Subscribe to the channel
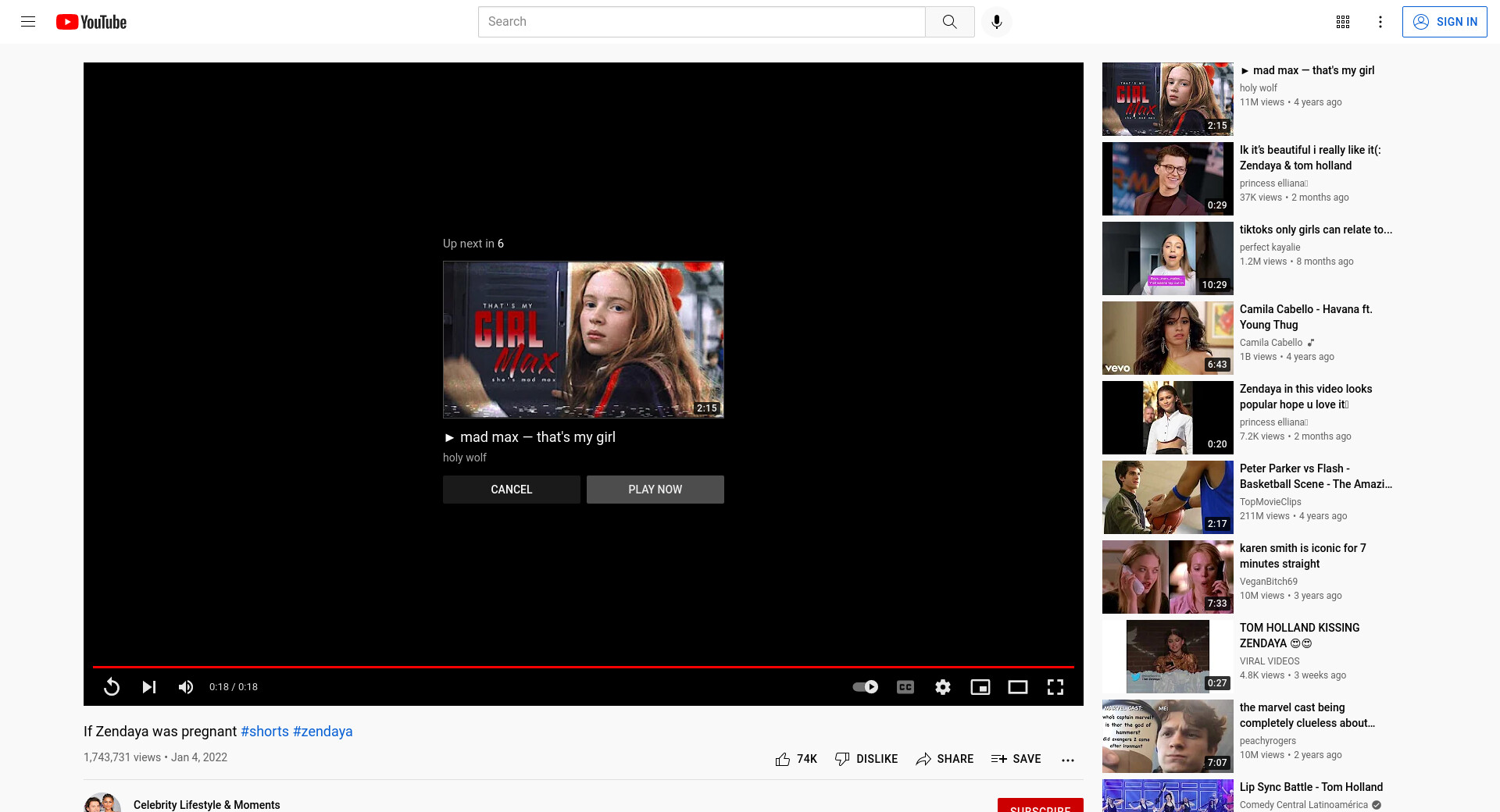 pos(1040,806)
